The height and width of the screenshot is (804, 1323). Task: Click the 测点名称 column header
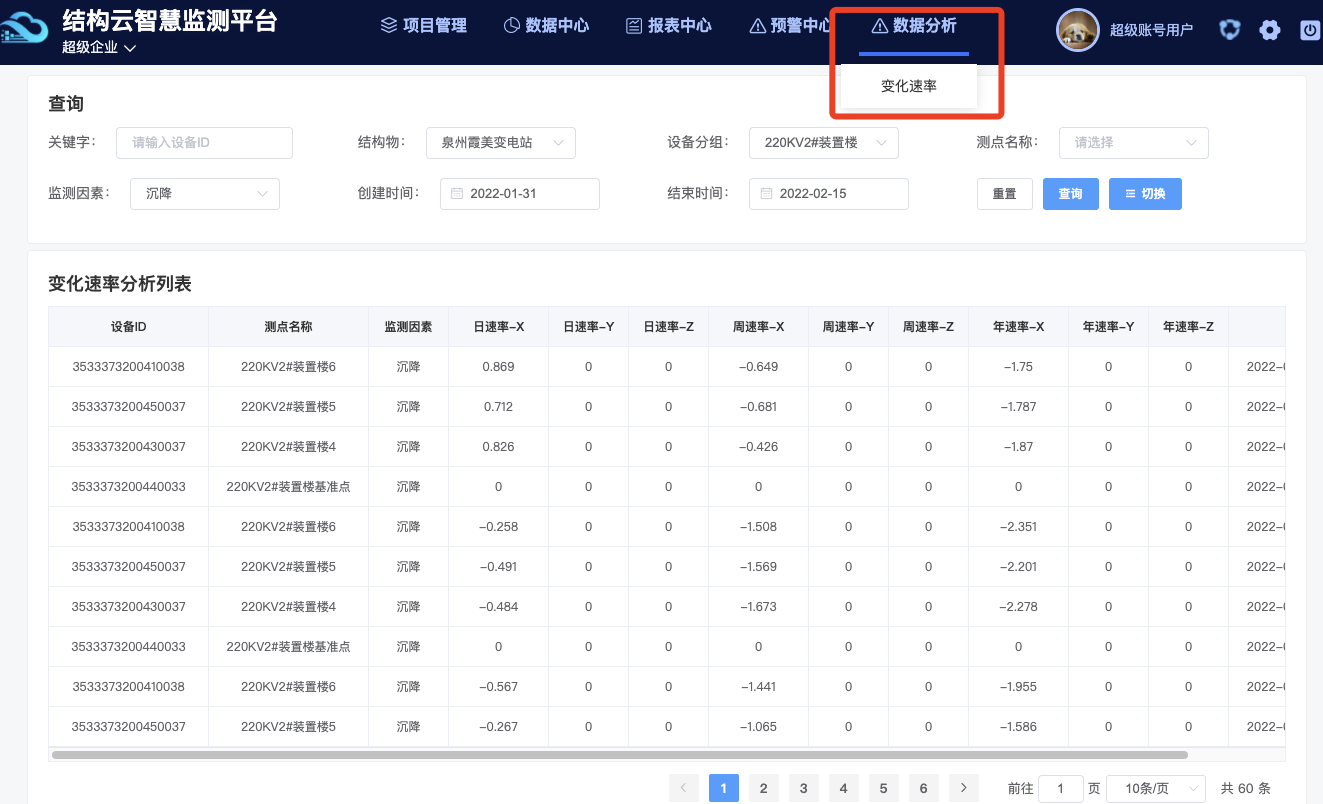click(x=288, y=327)
